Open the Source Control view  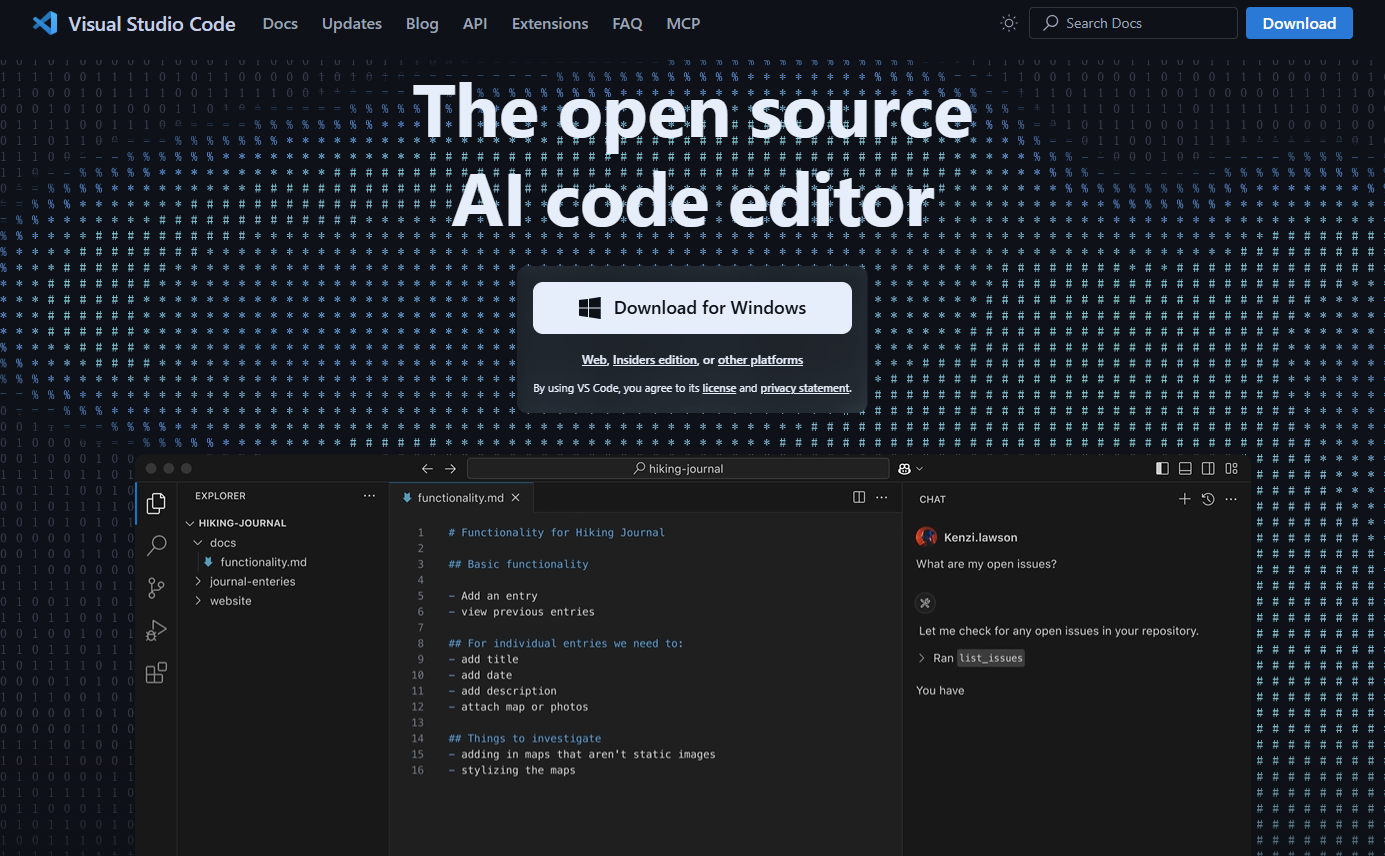(x=156, y=588)
